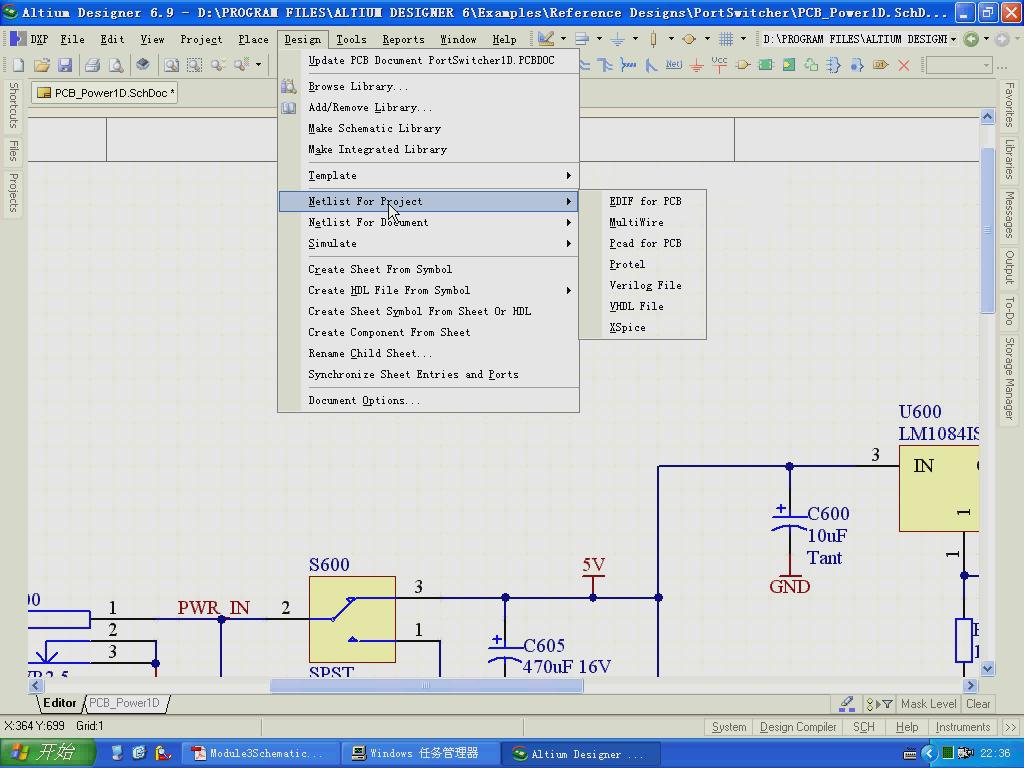Image resolution: width=1024 pixels, height=768 pixels.
Task: Click the Place Part gate icon
Action: (743, 65)
